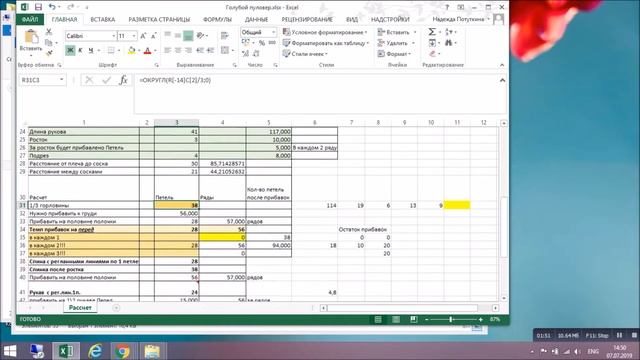The height and width of the screenshot is (360, 640).
Task: Click the Формат cells button
Action: (394, 54)
